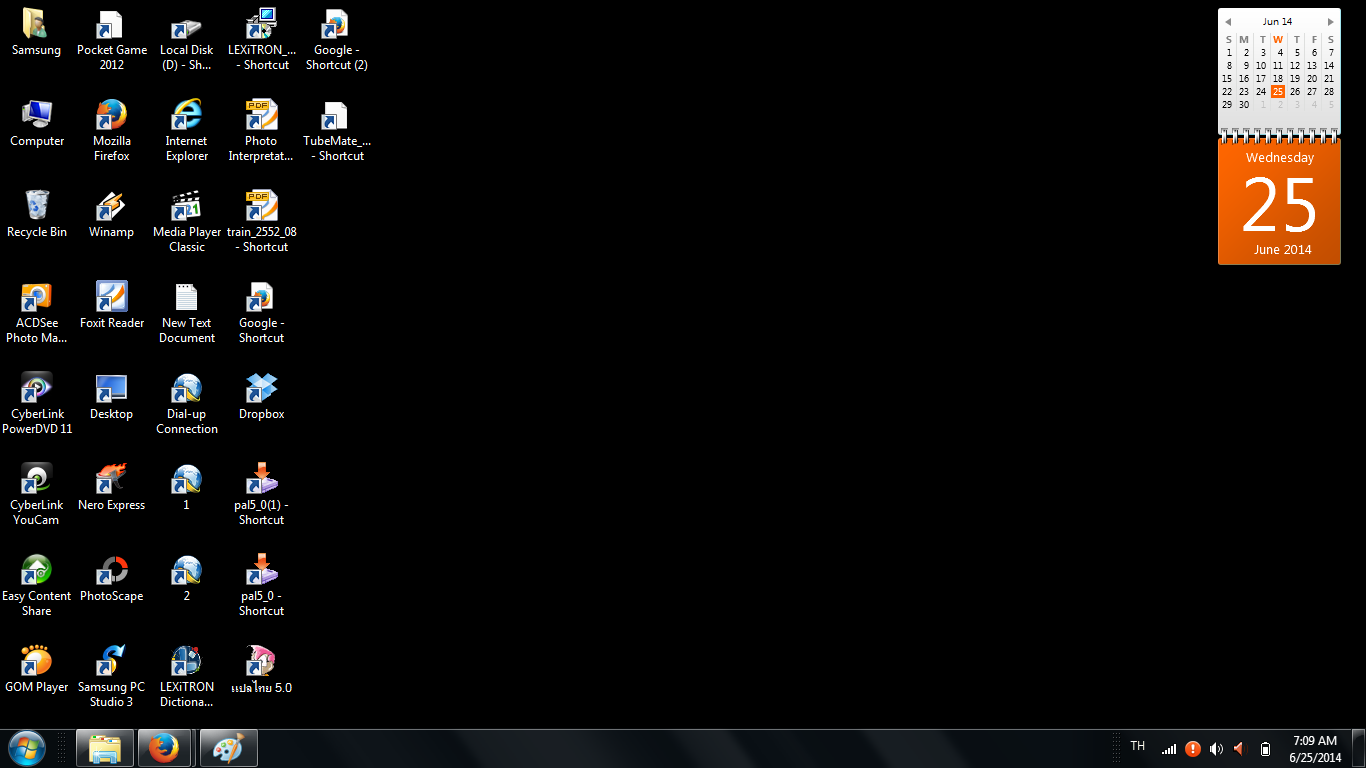
Task: Select the Desktop shortcut icon
Action: click(x=112, y=398)
